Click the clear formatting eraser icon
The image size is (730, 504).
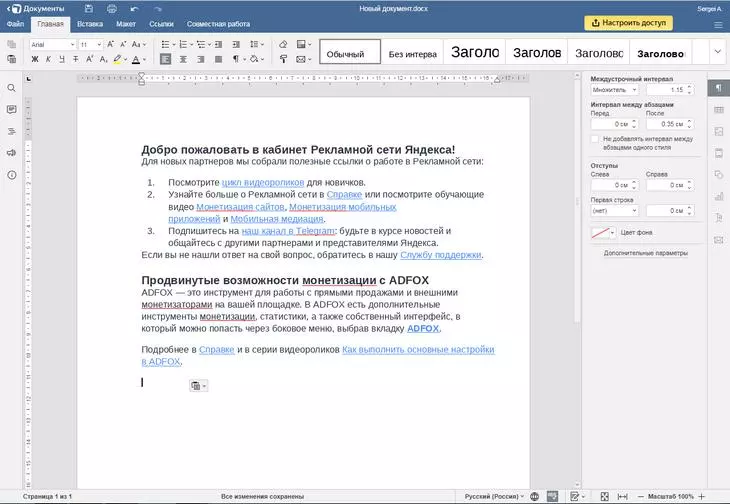coord(283,44)
